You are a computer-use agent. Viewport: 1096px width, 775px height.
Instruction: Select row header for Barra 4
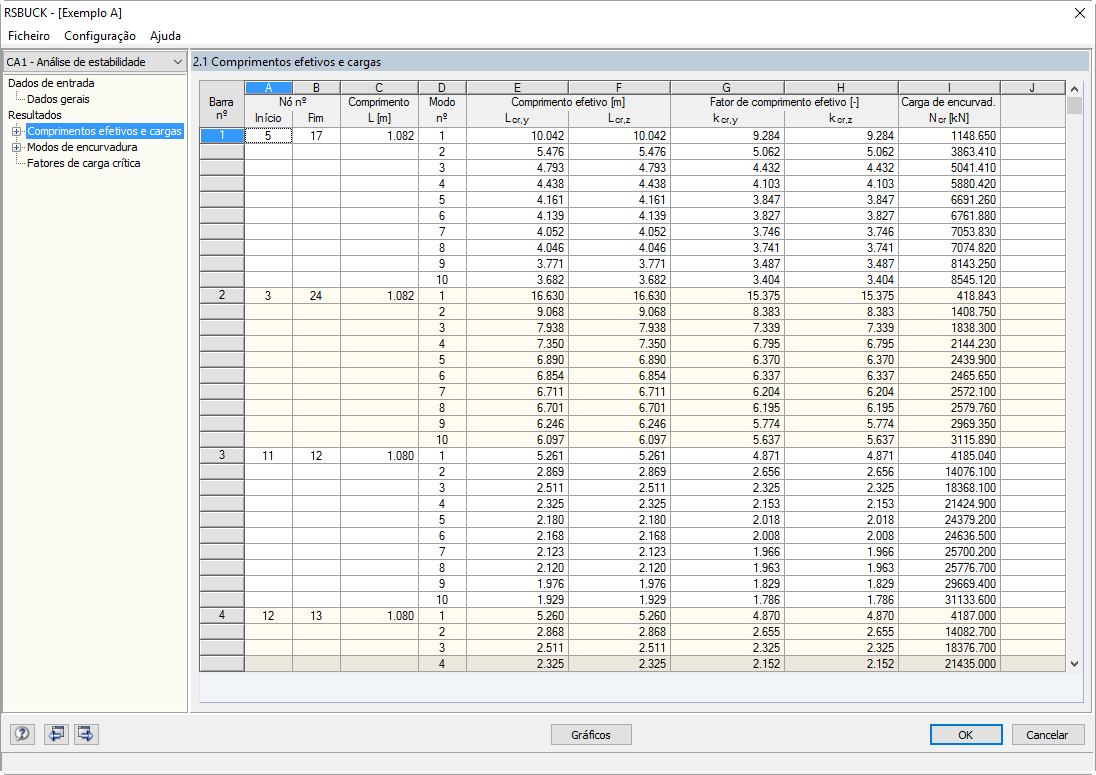(x=222, y=616)
